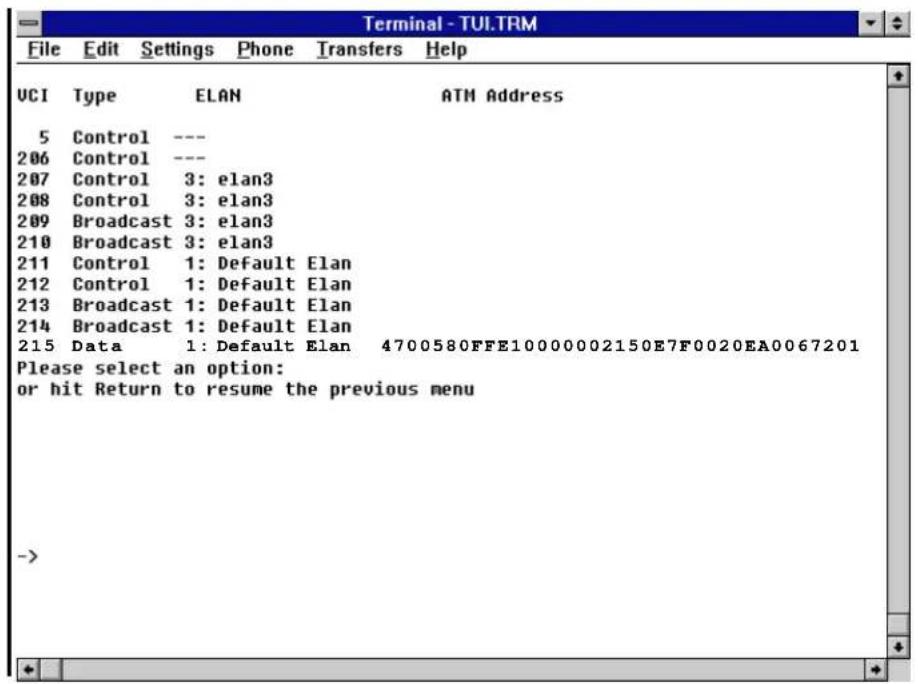Select the VCI 214 Broadcast Default Elan row
918x684 pixels.
click(184, 326)
